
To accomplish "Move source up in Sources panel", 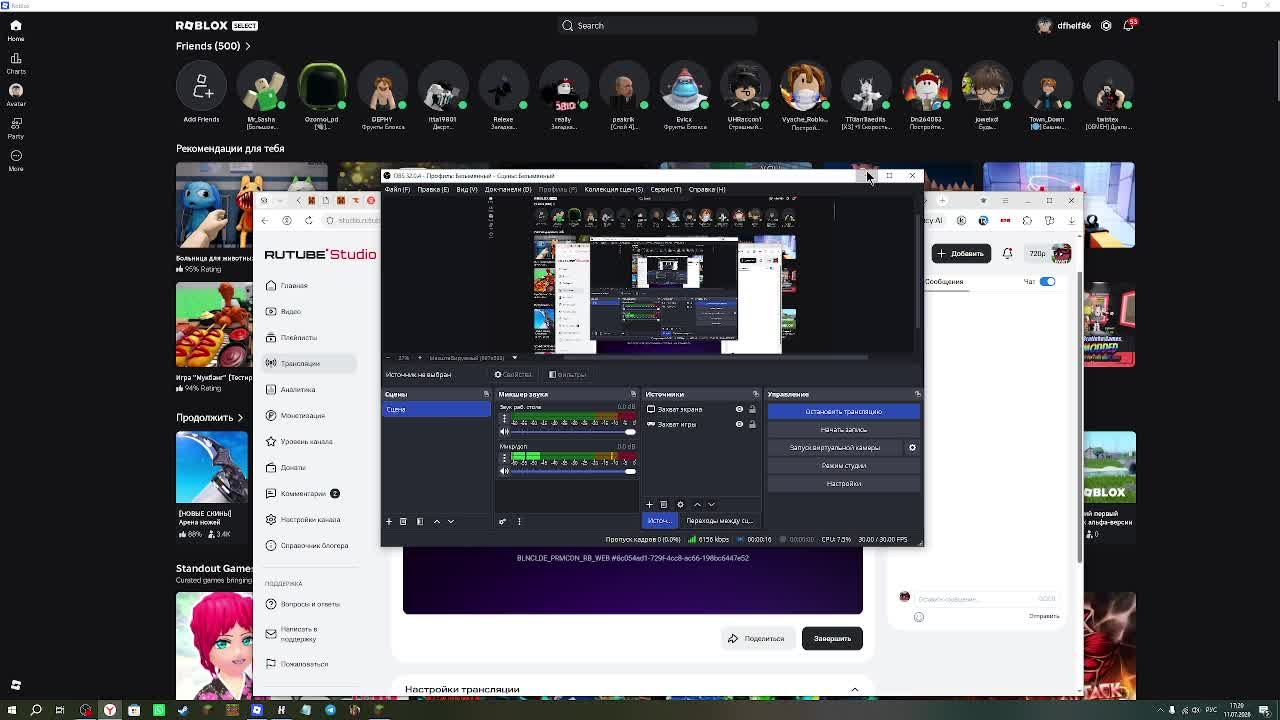I will pyautogui.click(x=697, y=504).
